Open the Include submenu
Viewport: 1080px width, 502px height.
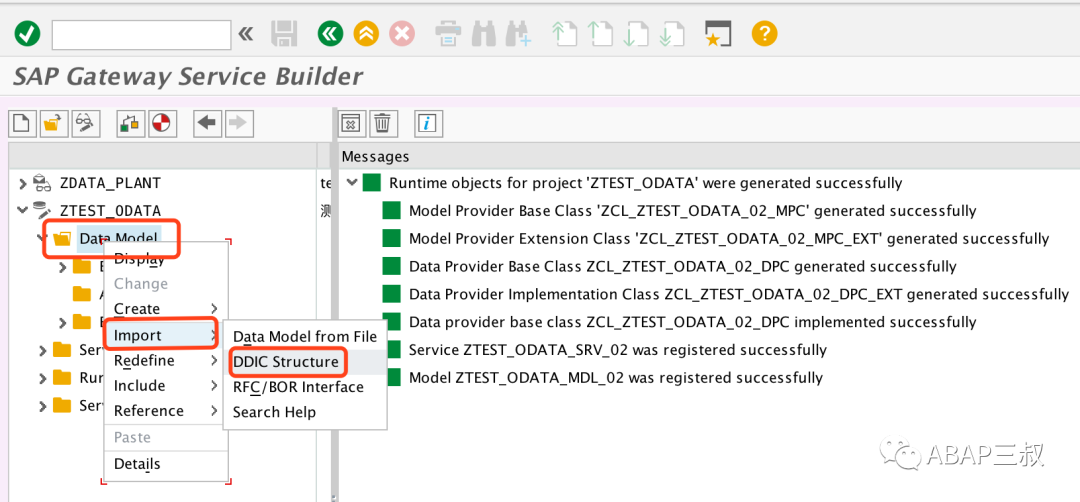[166, 386]
